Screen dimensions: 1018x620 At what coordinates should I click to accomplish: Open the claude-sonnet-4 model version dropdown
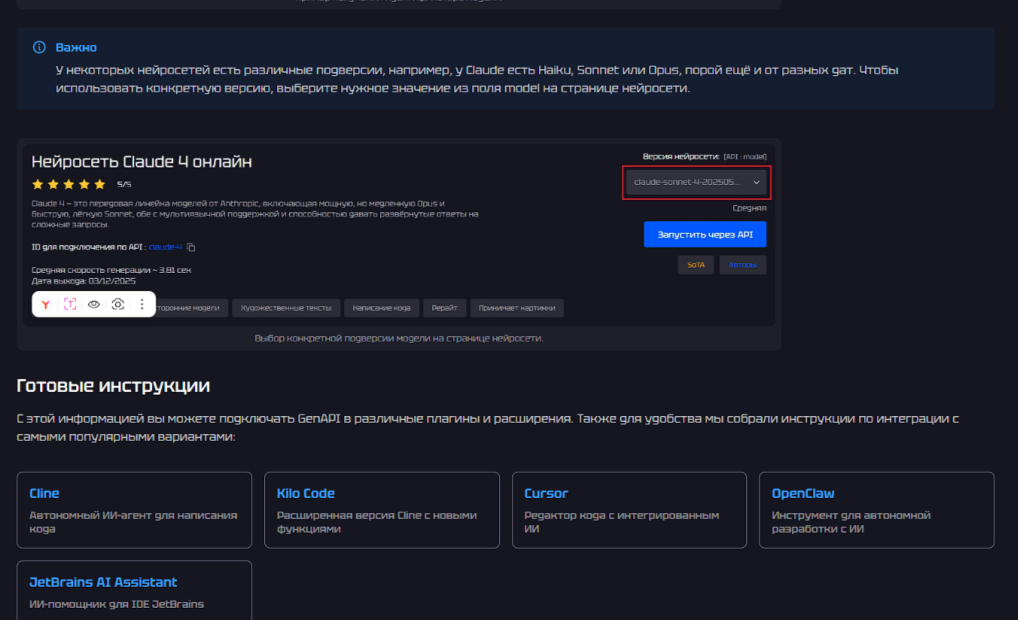(696, 183)
